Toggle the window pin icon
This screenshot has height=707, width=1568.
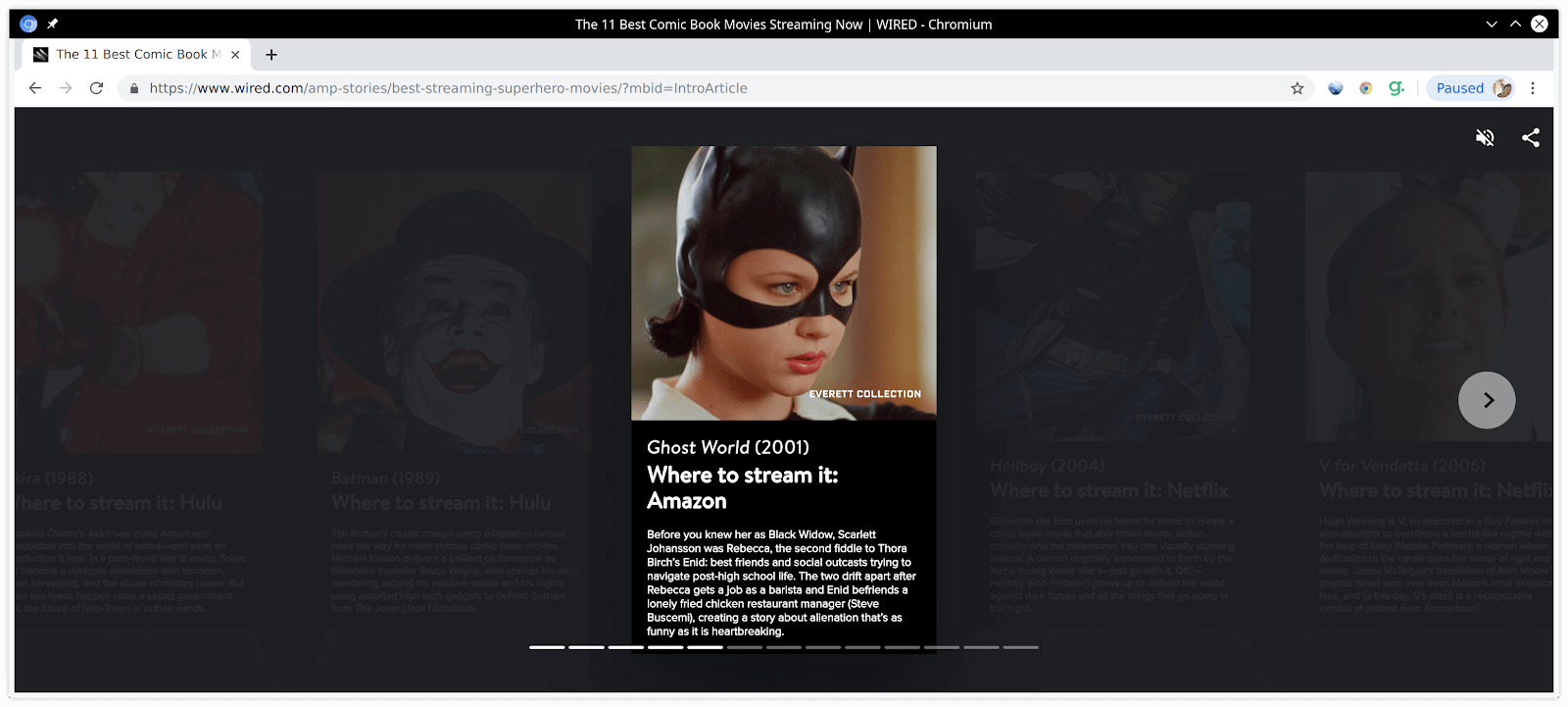[53, 24]
